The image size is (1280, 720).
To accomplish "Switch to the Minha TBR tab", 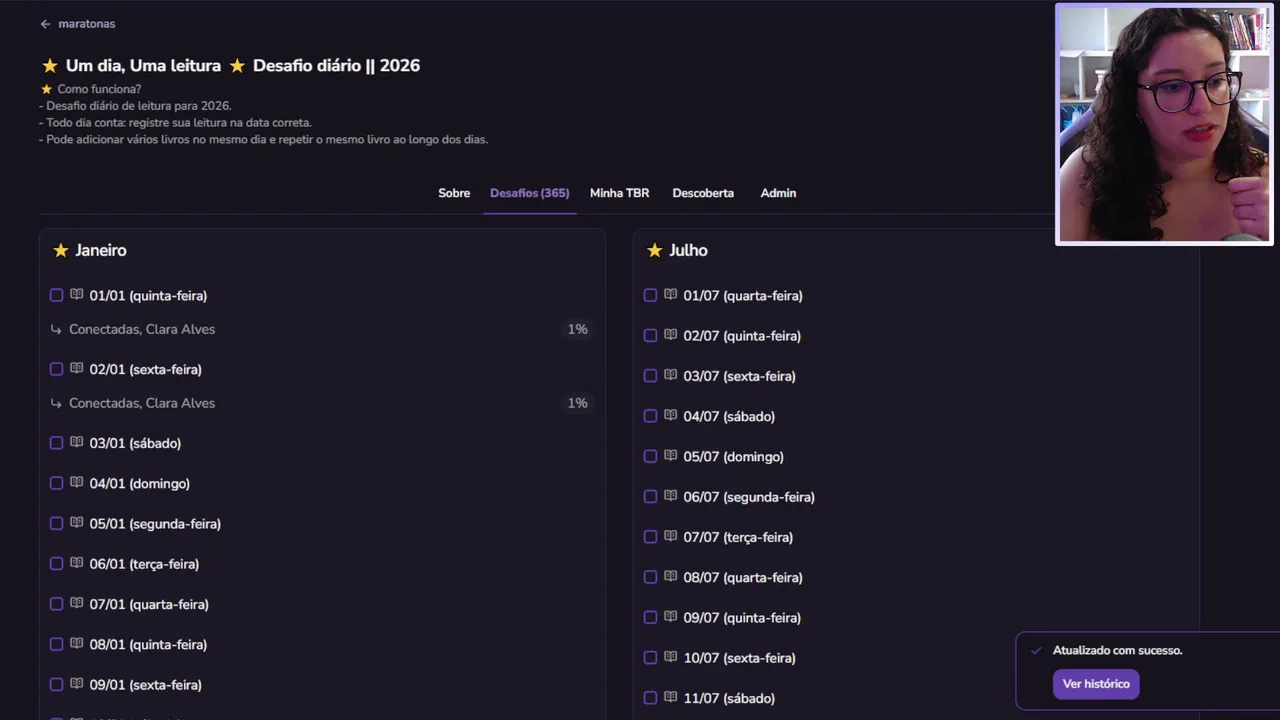I will coord(619,193).
